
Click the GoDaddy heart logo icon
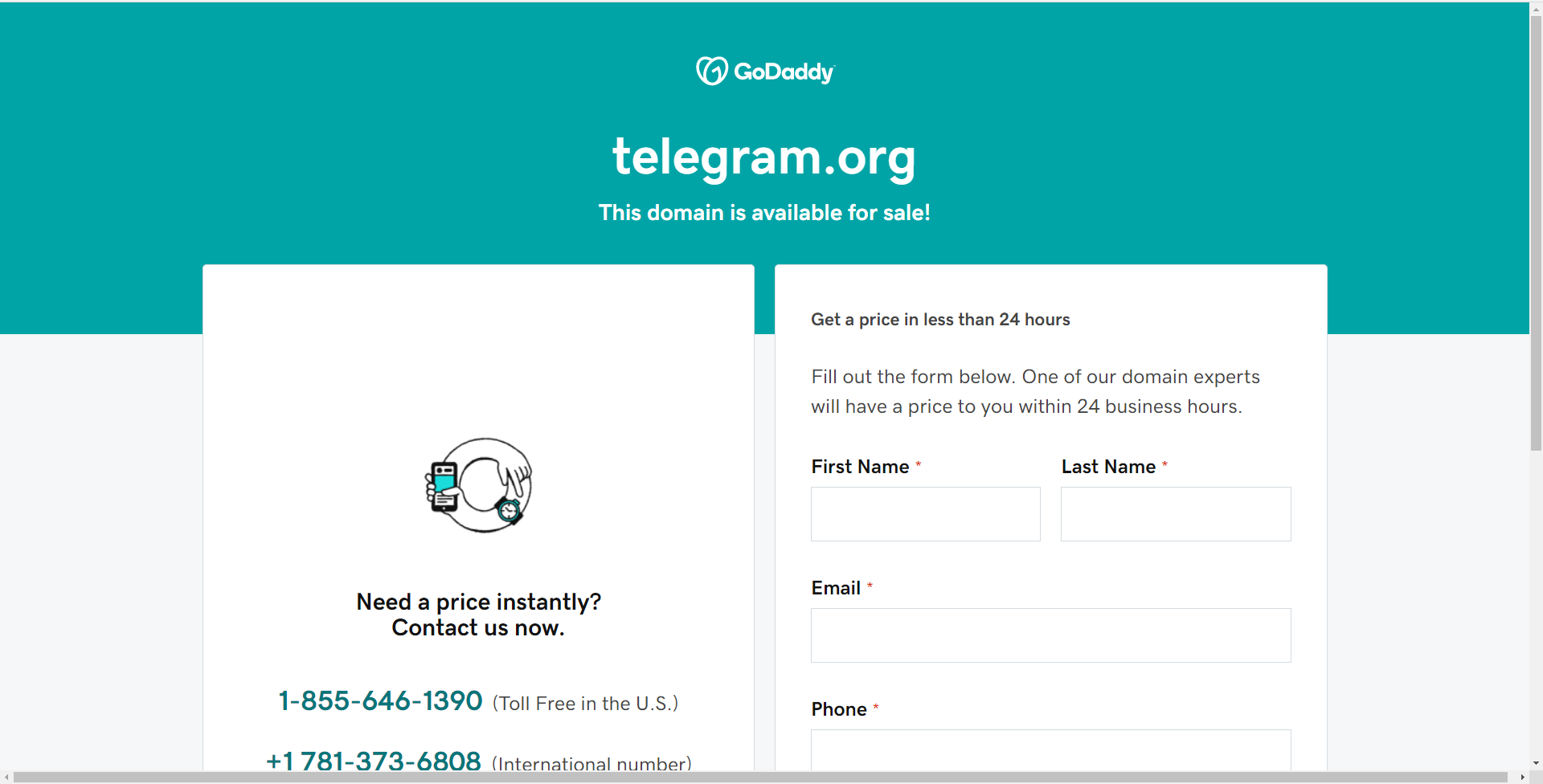tap(711, 71)
